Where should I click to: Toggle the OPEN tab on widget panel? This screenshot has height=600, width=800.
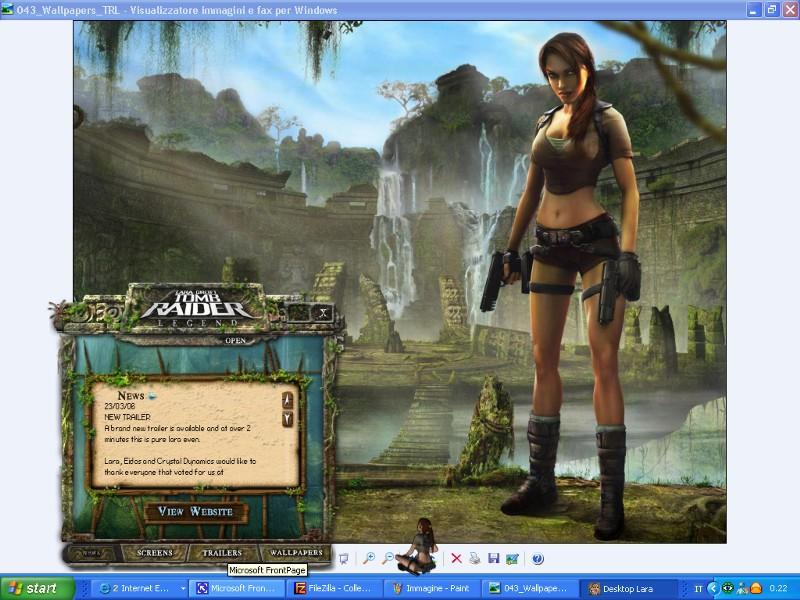(235, 340)
